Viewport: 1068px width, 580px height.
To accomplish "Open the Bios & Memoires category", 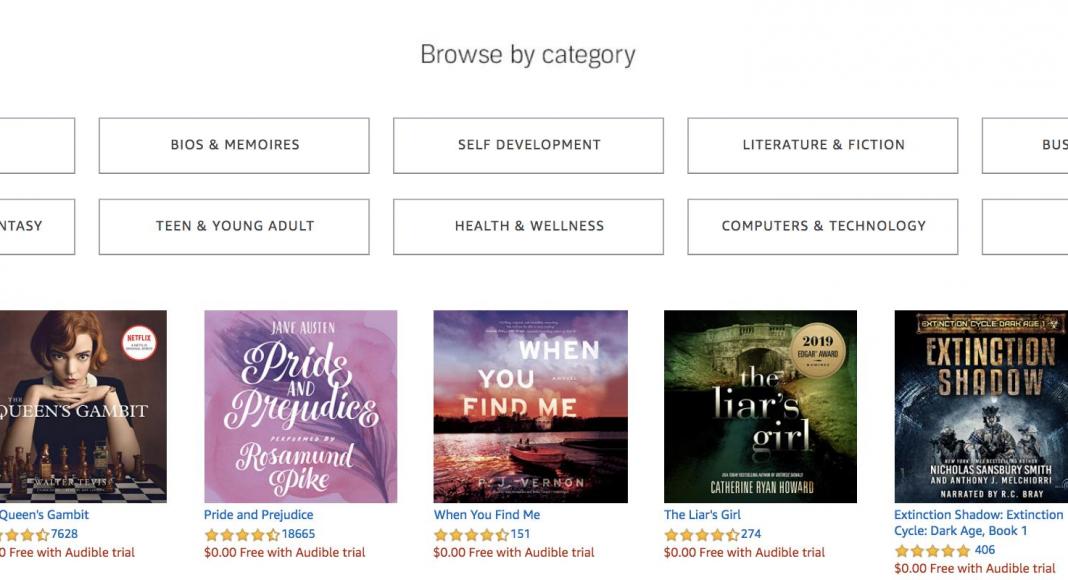I will coord(234,145).
